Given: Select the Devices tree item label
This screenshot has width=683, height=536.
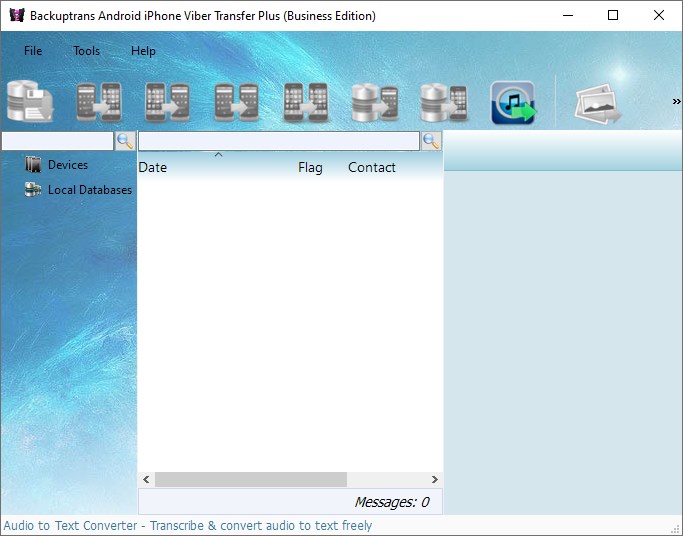Looking at the screenshot, I should (x=68, y=165).
